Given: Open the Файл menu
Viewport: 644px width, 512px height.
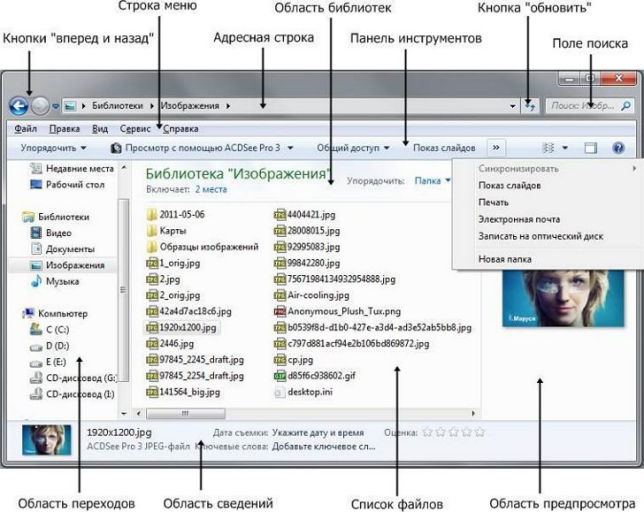Looking at the screenshot, I should [25, 129].
